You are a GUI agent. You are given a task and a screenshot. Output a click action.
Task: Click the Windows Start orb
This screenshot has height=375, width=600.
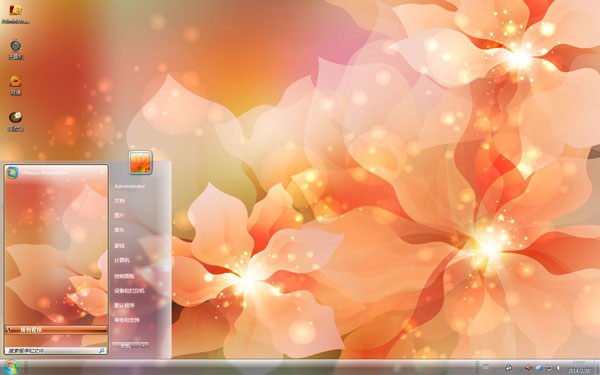point(12,368)
